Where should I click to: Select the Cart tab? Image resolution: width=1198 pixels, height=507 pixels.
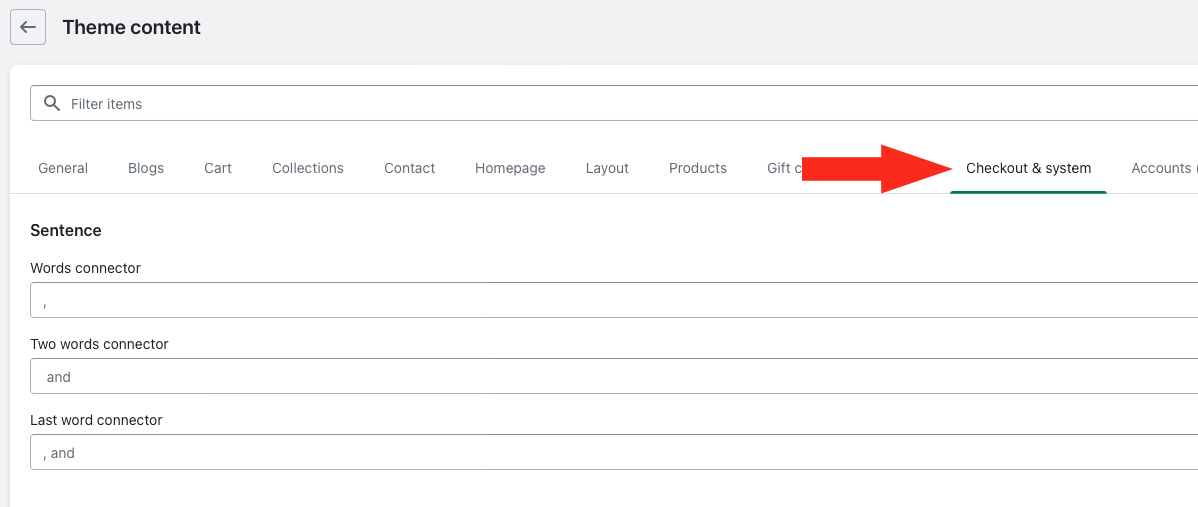point(218,168)
